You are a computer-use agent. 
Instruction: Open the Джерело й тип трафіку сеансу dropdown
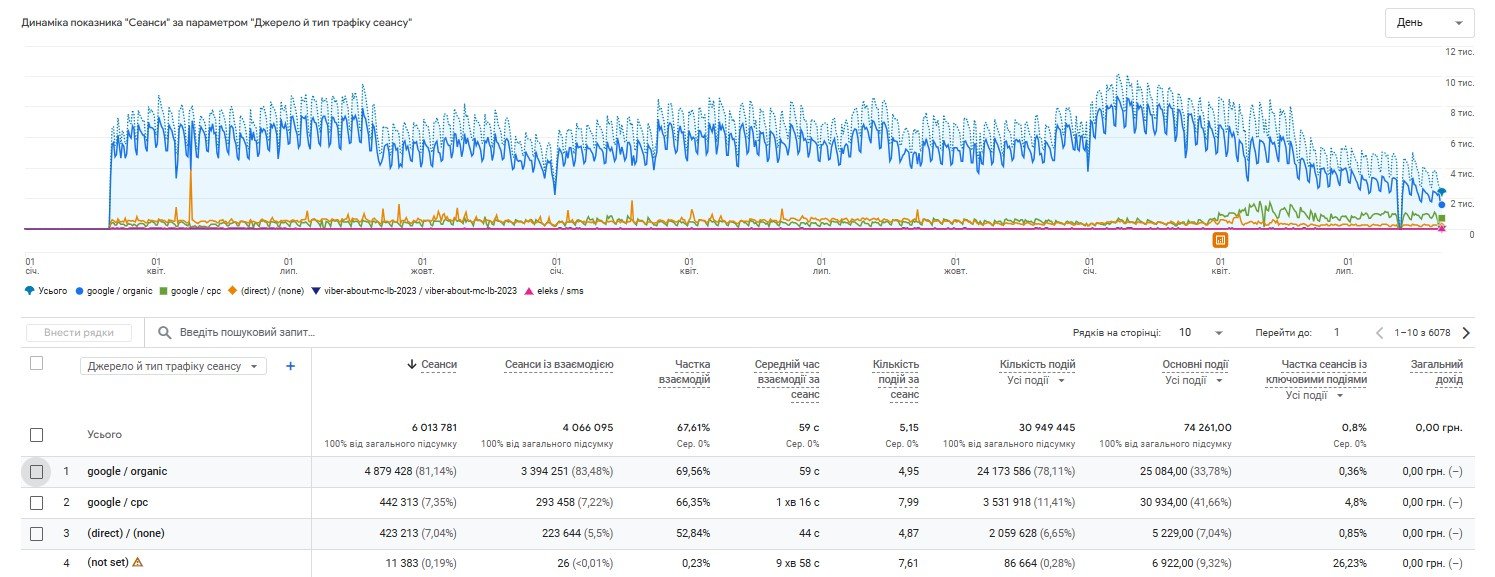(173, 366)
